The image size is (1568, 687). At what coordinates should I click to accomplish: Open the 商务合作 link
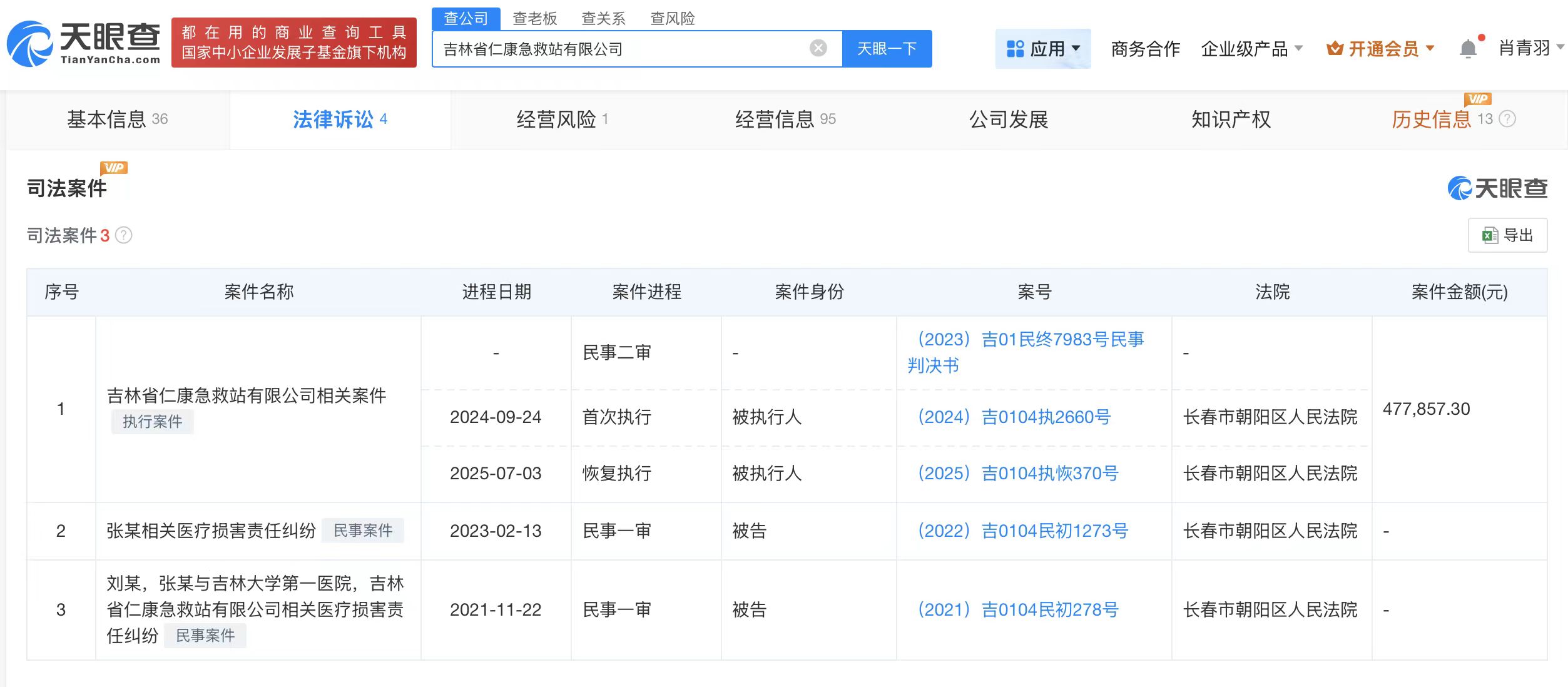pos(1145,49)
